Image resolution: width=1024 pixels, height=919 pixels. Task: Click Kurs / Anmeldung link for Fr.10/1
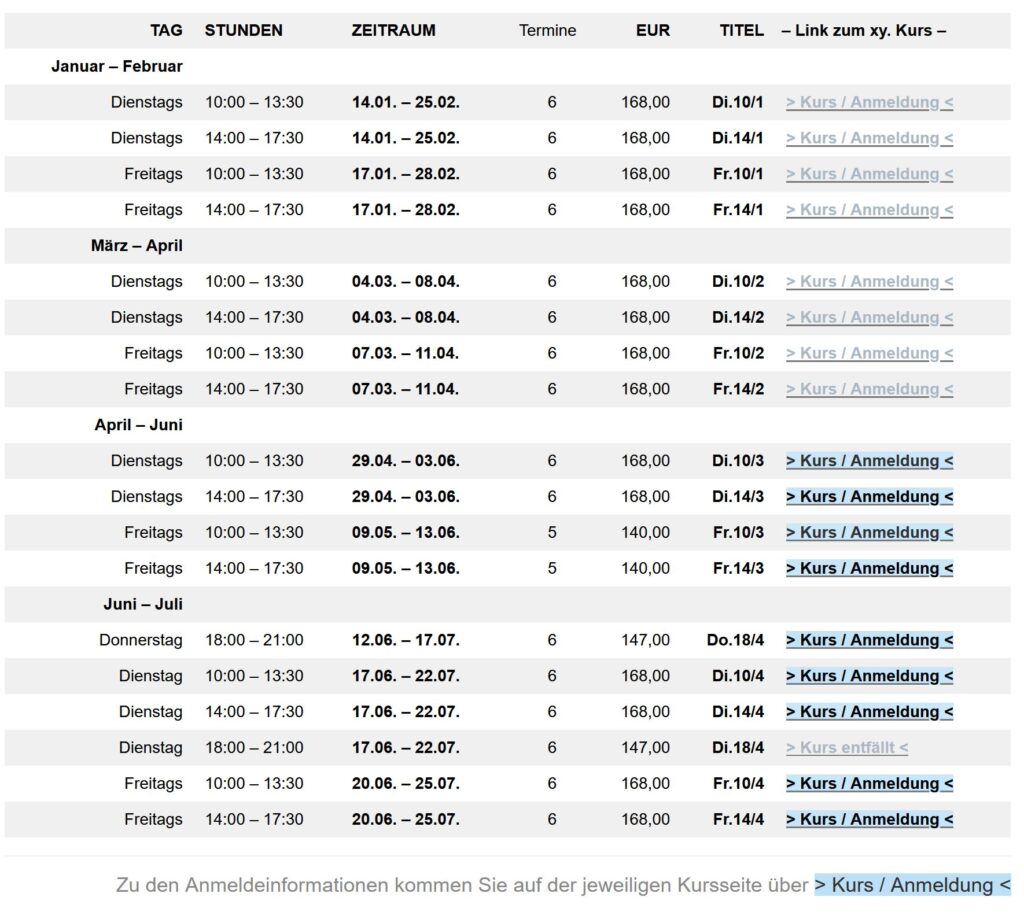869,174
